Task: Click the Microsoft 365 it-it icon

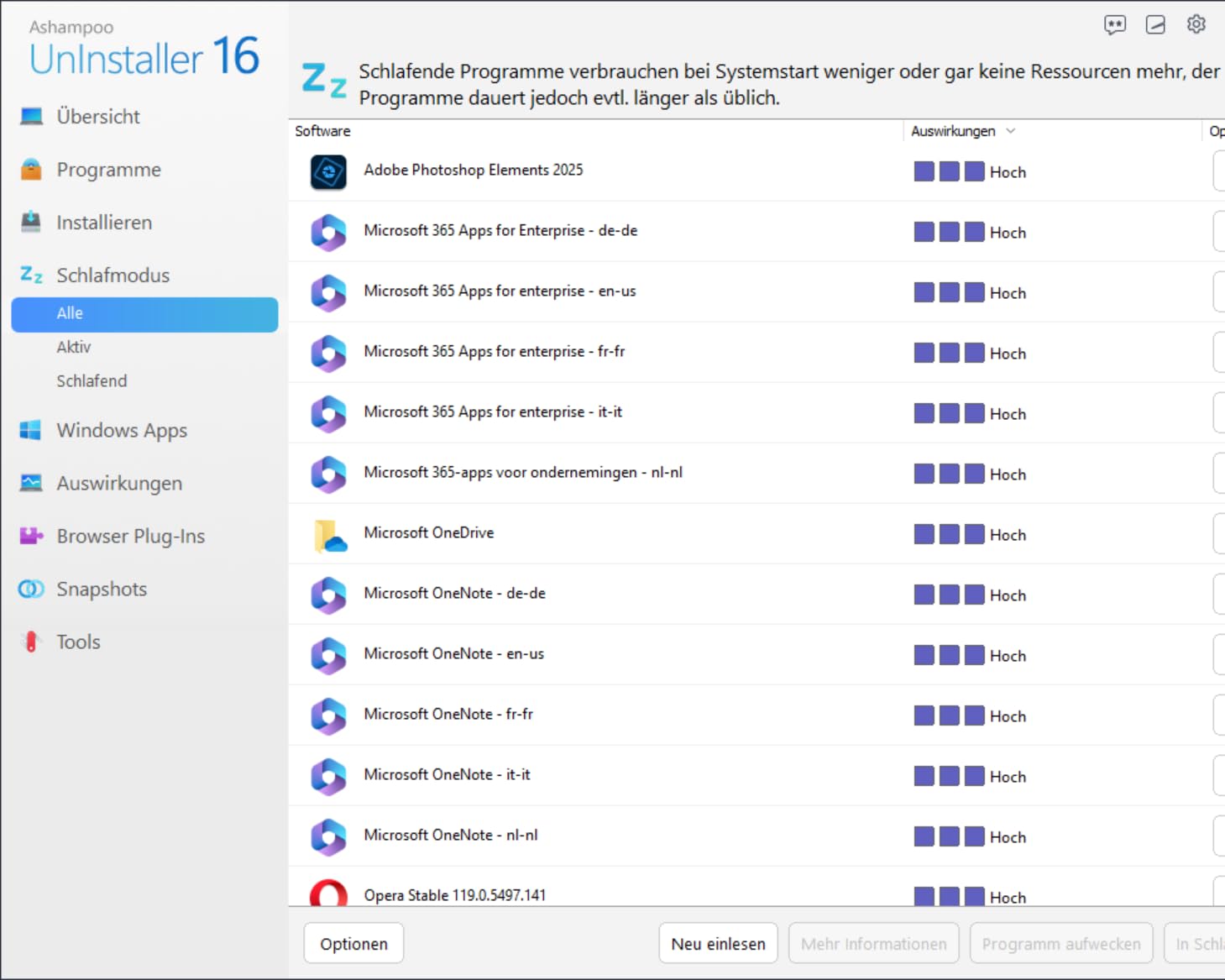Action: (x=328, y=414)
